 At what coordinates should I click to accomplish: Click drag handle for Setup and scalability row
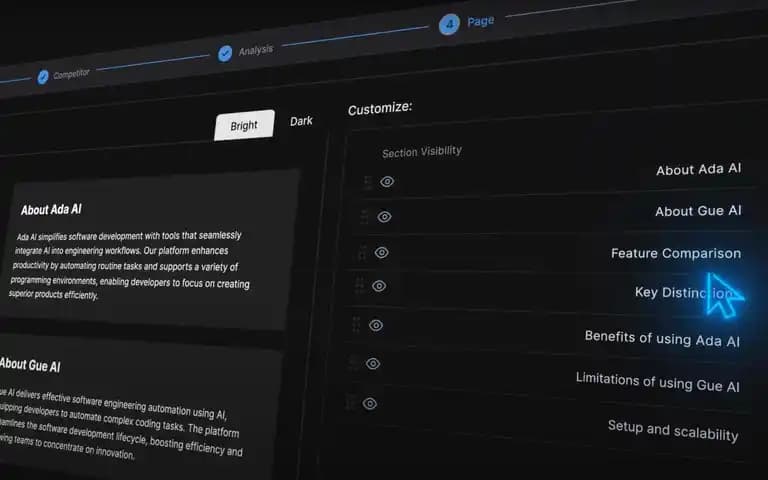(x=350, y=402)
